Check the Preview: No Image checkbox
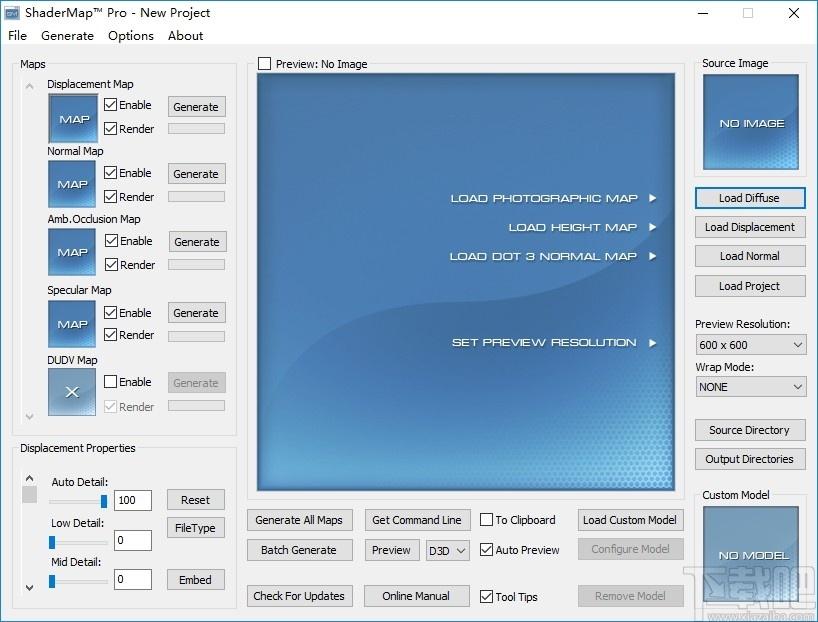The width and height of the screenshot is (818, 622). (264, 64)
